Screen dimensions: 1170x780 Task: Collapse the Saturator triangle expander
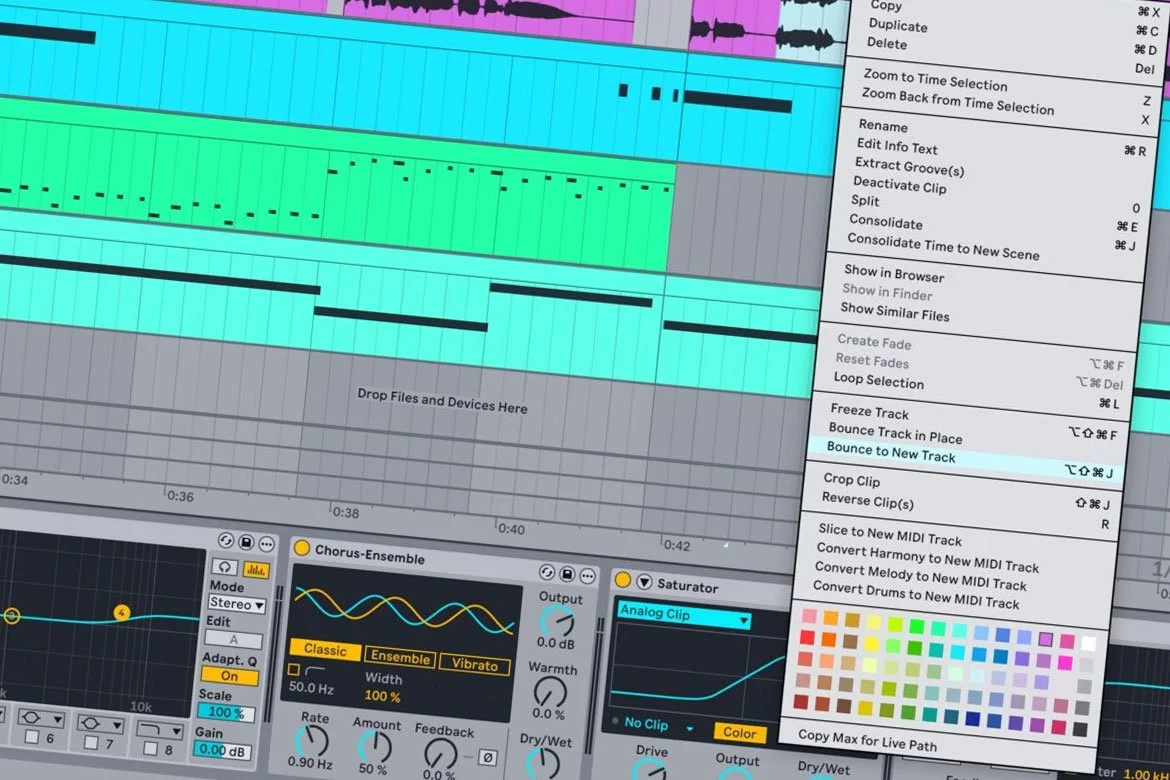pyautogui.click(x=644, y=582)
